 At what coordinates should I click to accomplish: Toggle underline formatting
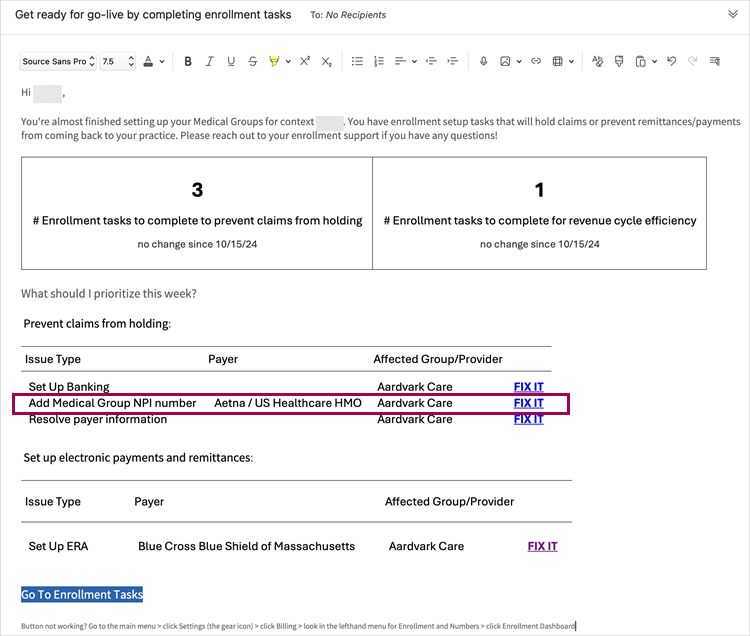coord(231,61)
